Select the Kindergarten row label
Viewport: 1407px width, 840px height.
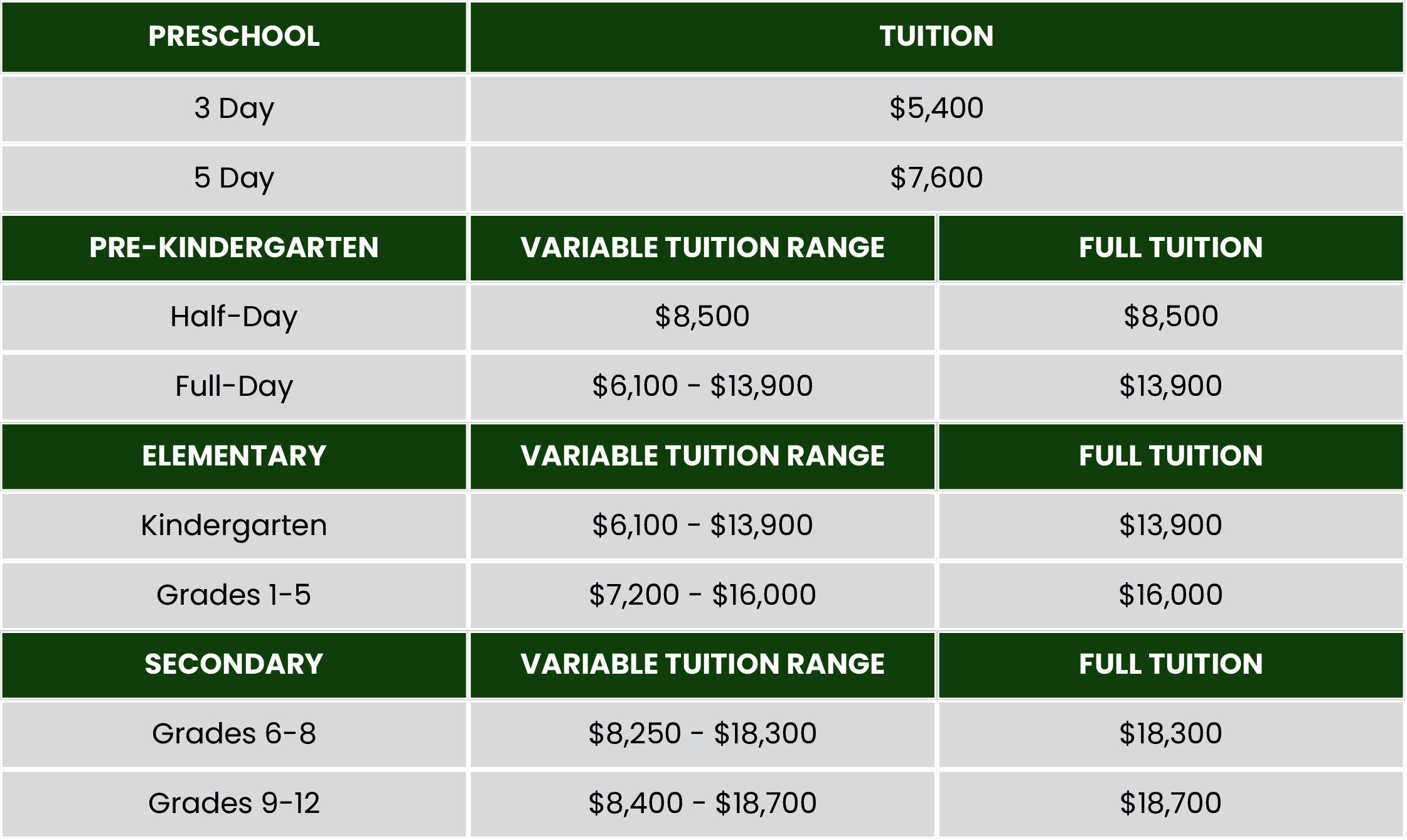tap(234, 526)
